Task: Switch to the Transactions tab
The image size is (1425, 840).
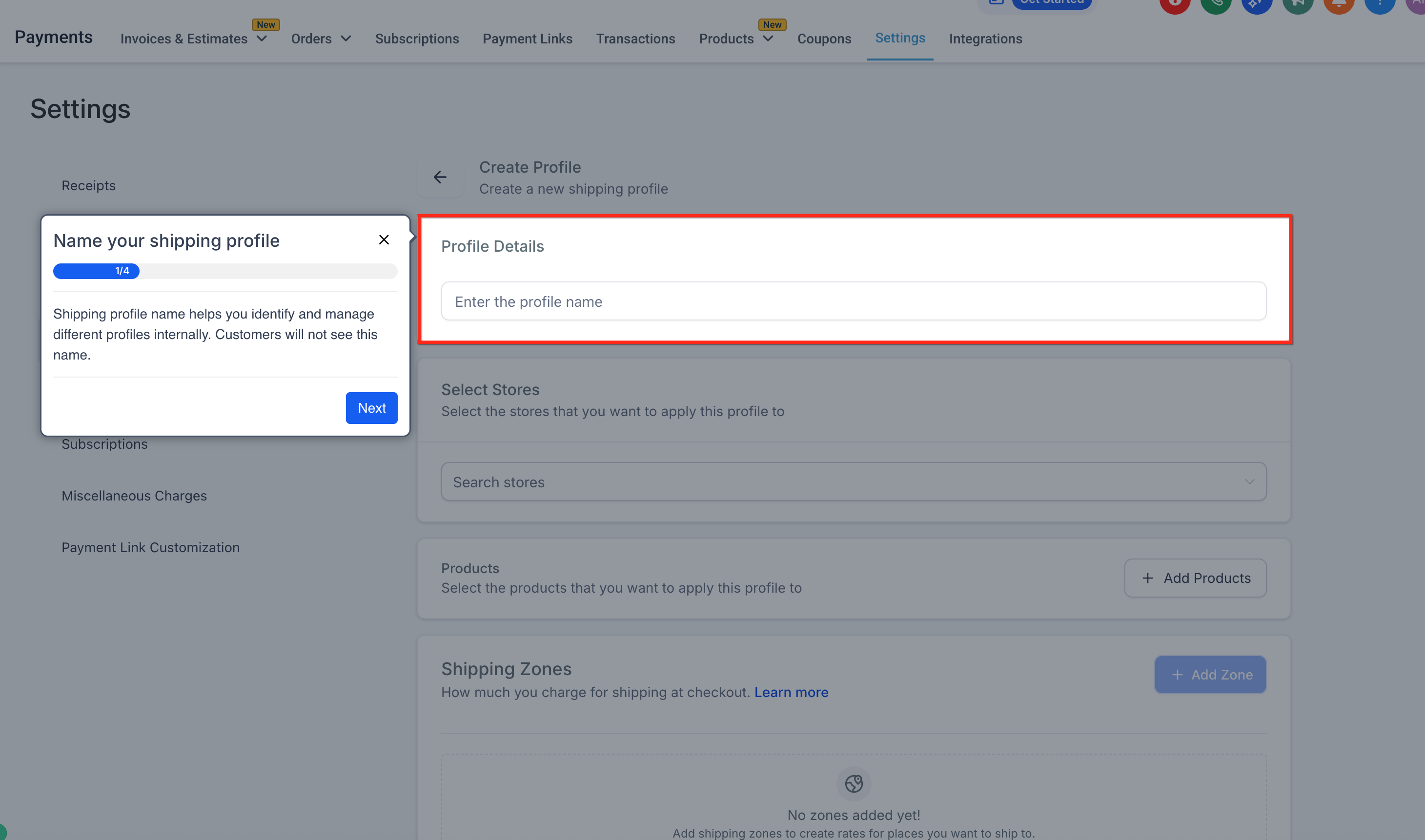Action: coord(635,39)
